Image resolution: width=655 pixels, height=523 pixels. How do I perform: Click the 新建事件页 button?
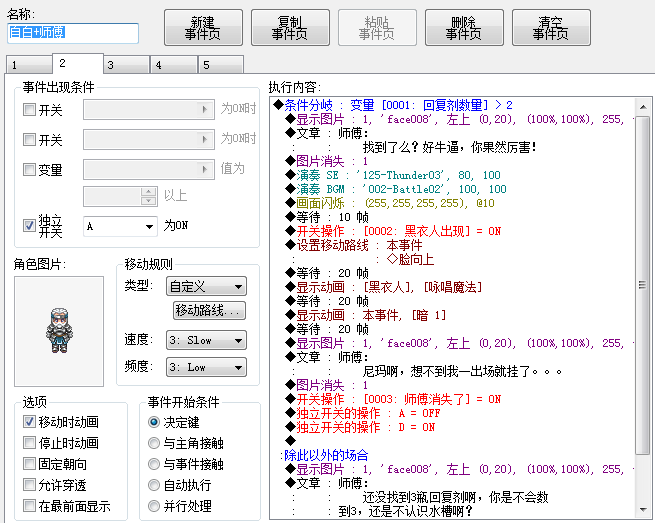pyautogui.click(x=203, y=28)
